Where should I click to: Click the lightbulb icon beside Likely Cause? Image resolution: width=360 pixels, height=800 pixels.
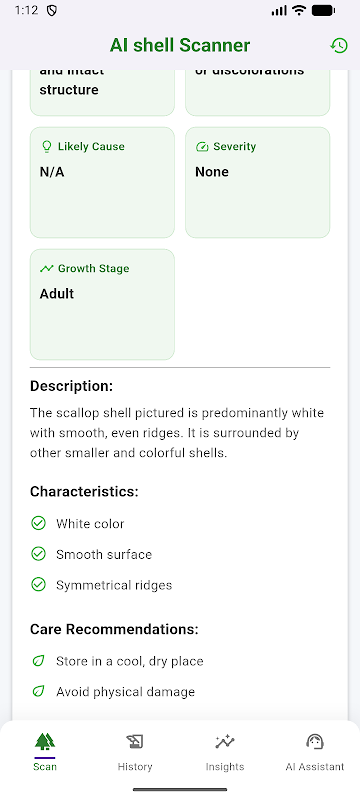pyautogui.click(x=46, y=147)
